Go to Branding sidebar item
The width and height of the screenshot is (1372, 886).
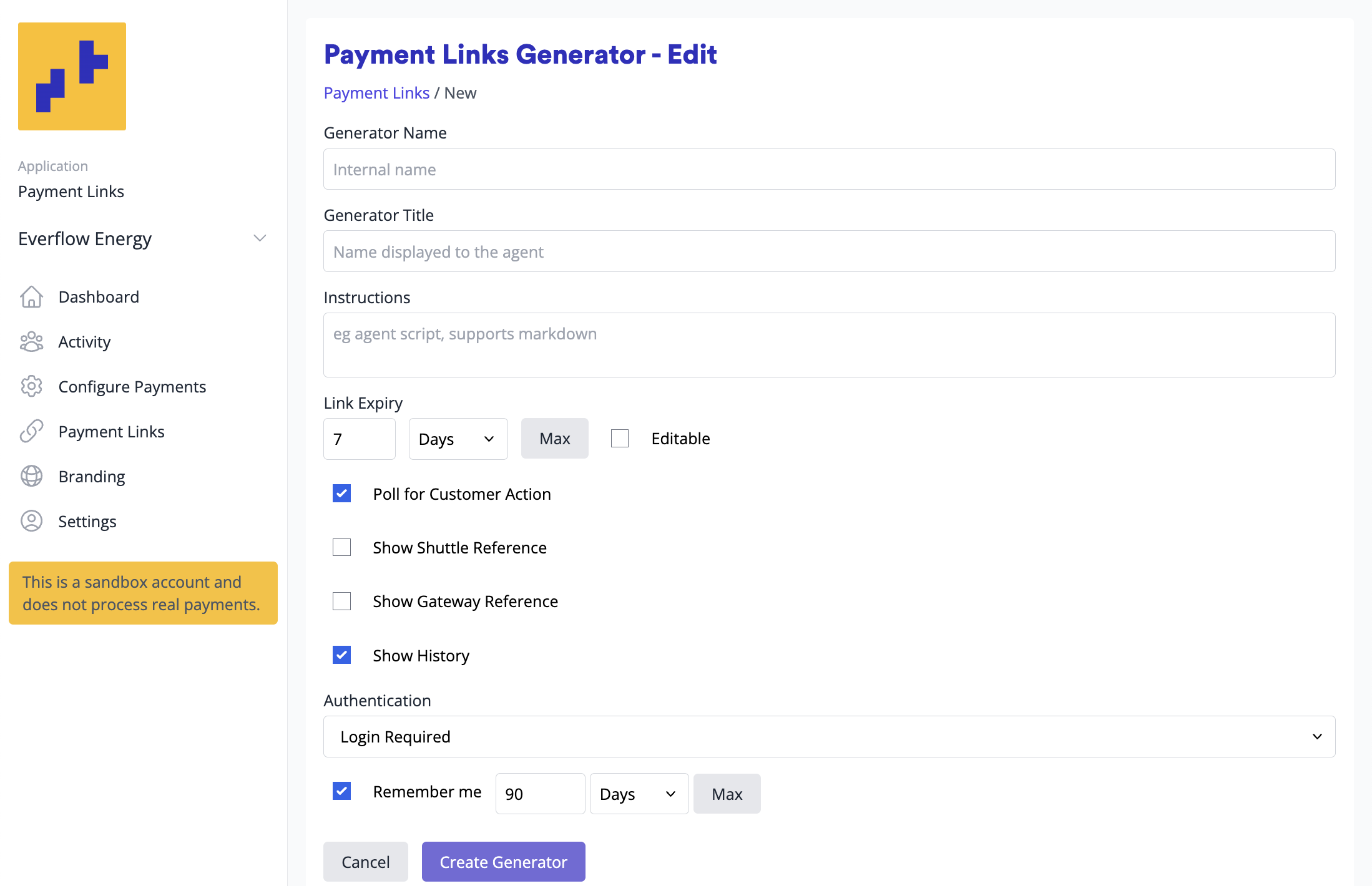pyautogui.click(x=91, y=477)
